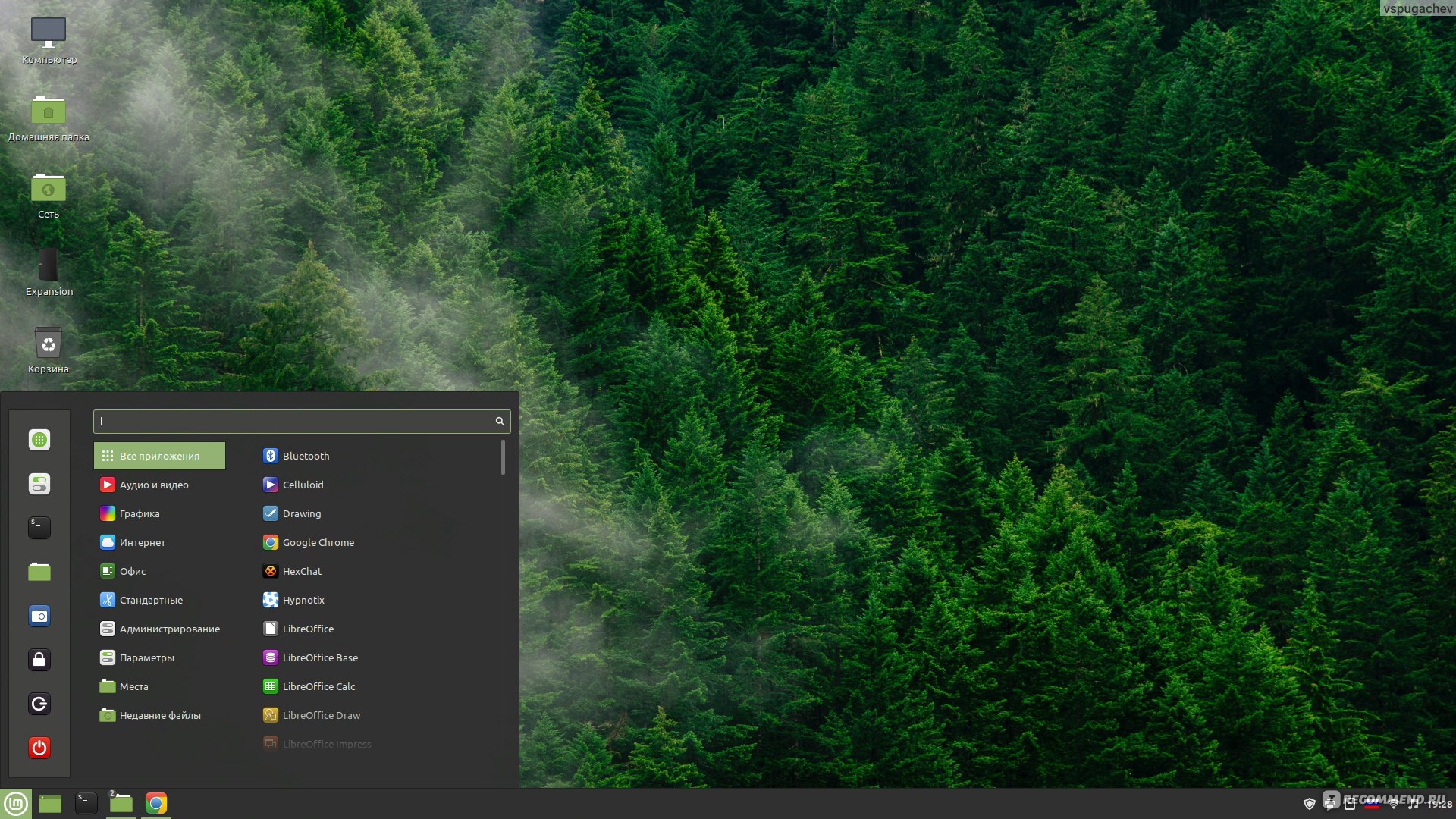Select Недавние файлы recent files
This screenshot has width=1456, height=819.
click(160, 714)
